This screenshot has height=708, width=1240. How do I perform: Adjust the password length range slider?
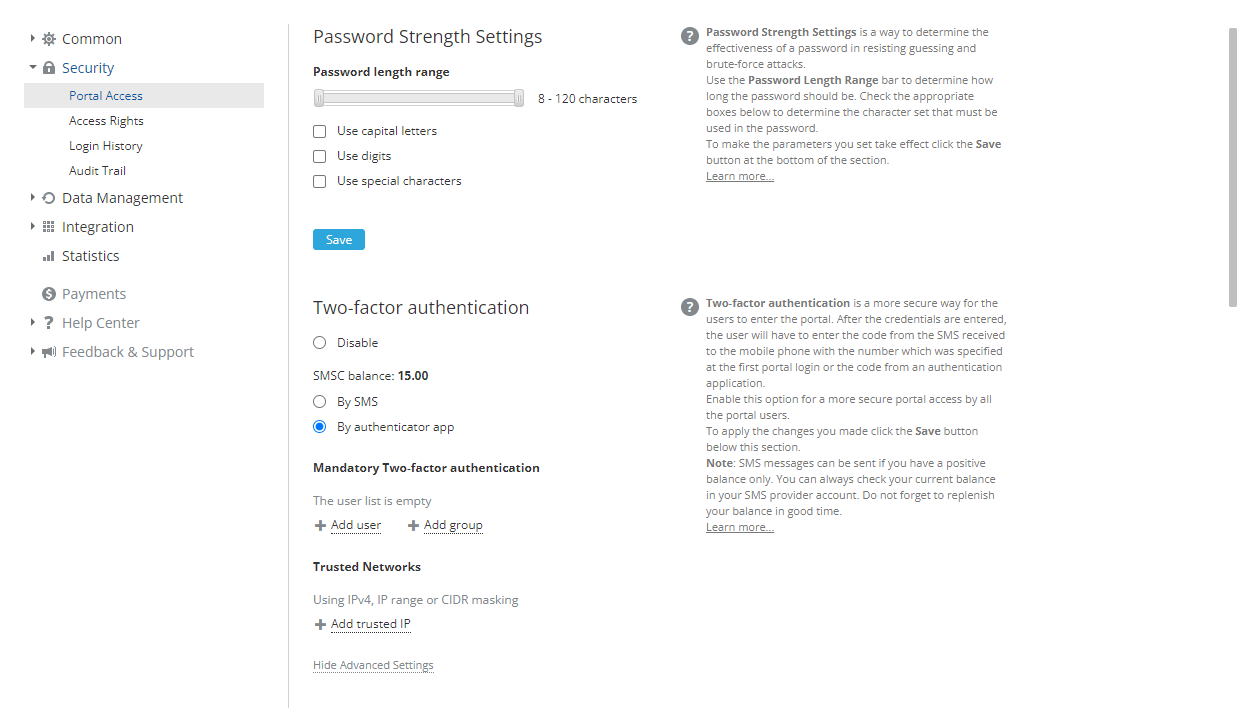click(418, 97)
